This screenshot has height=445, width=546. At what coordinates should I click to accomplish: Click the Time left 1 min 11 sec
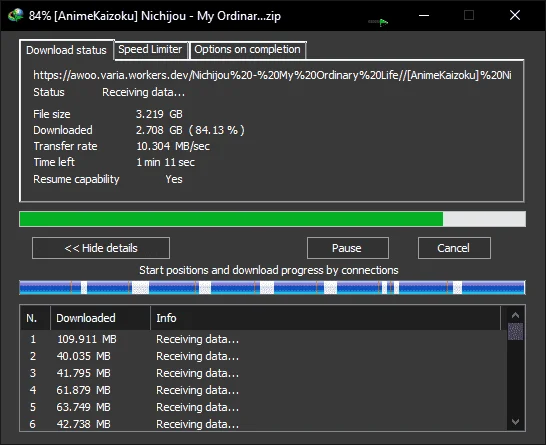point(165,162)
